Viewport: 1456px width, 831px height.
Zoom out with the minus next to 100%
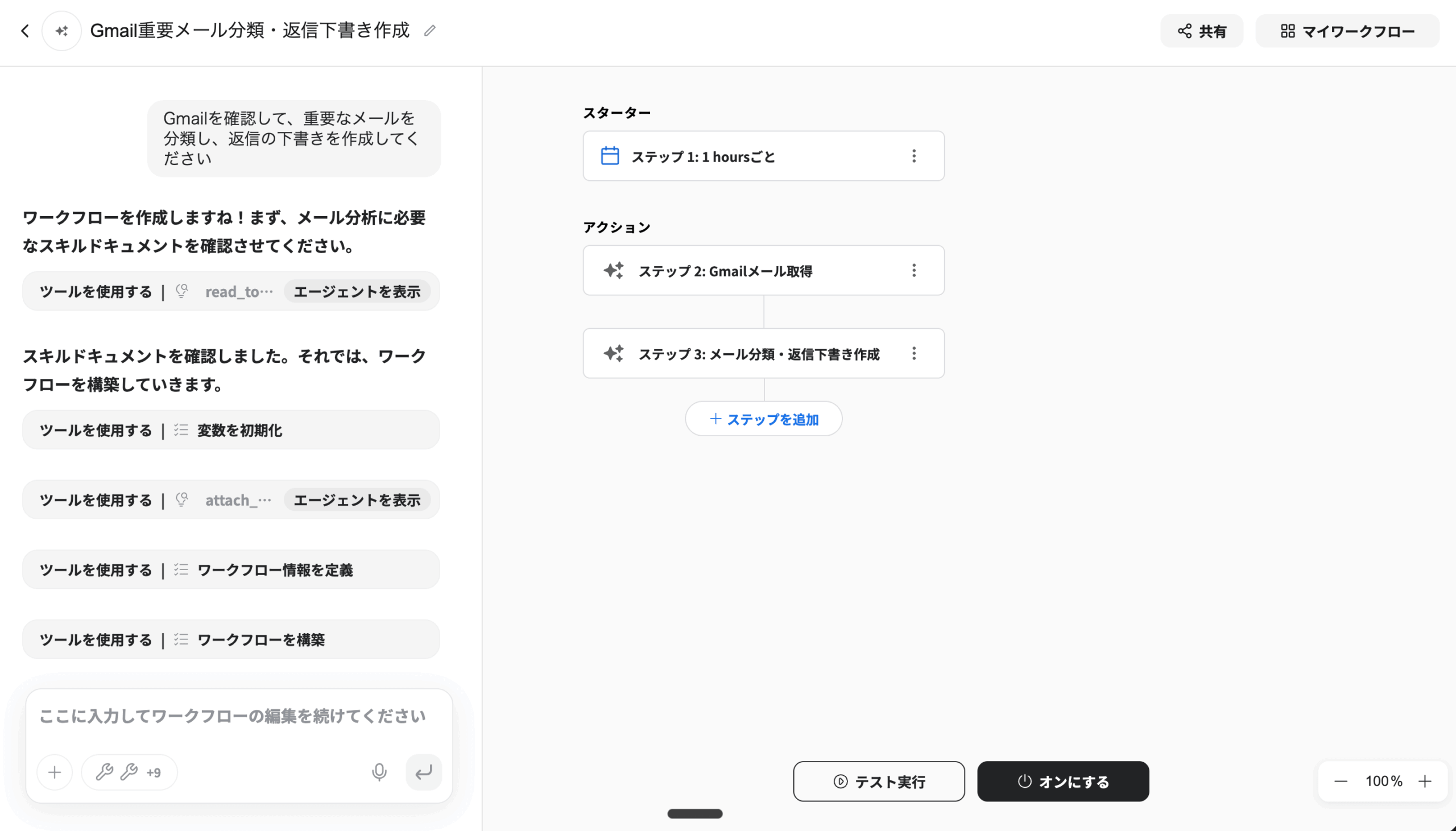click(1341, 781)
